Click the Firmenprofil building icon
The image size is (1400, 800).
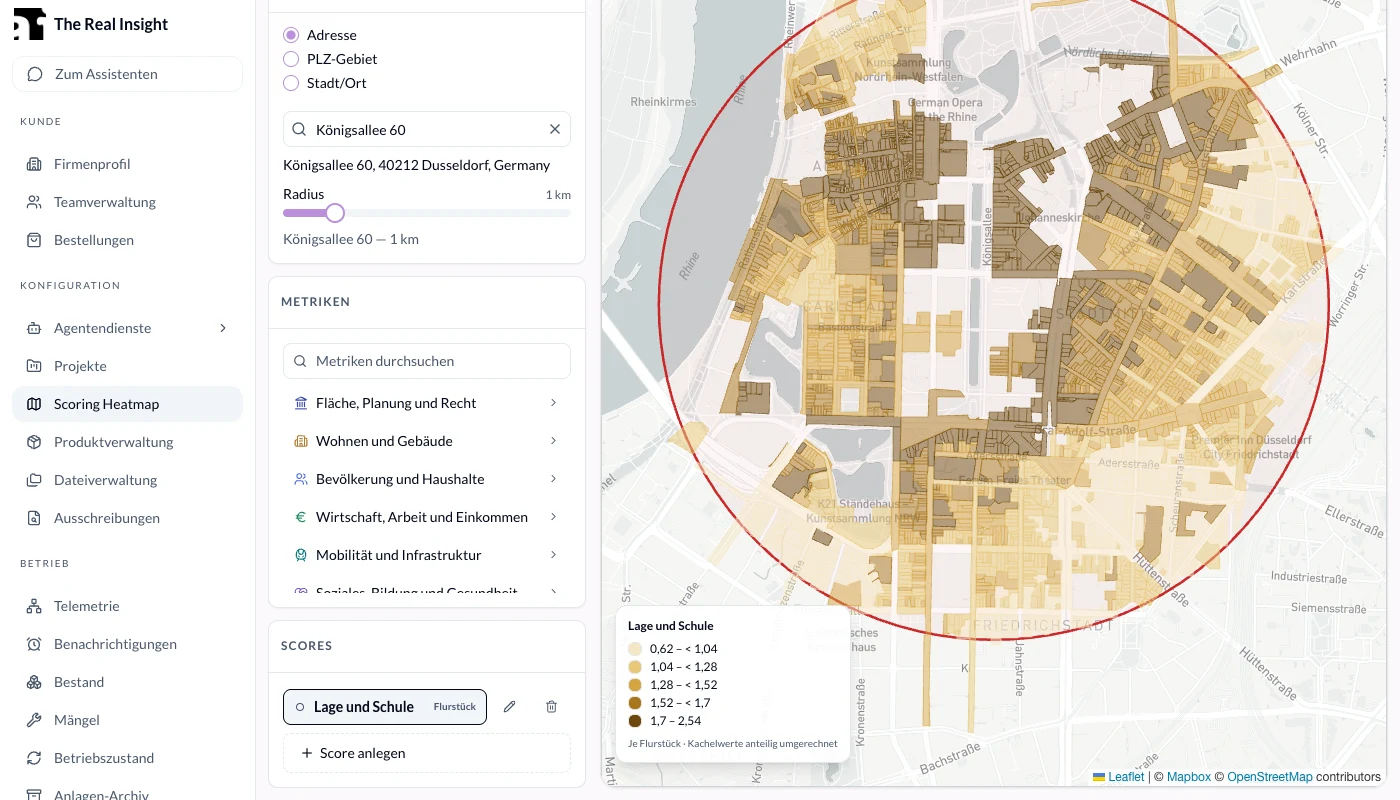point(34,164)
